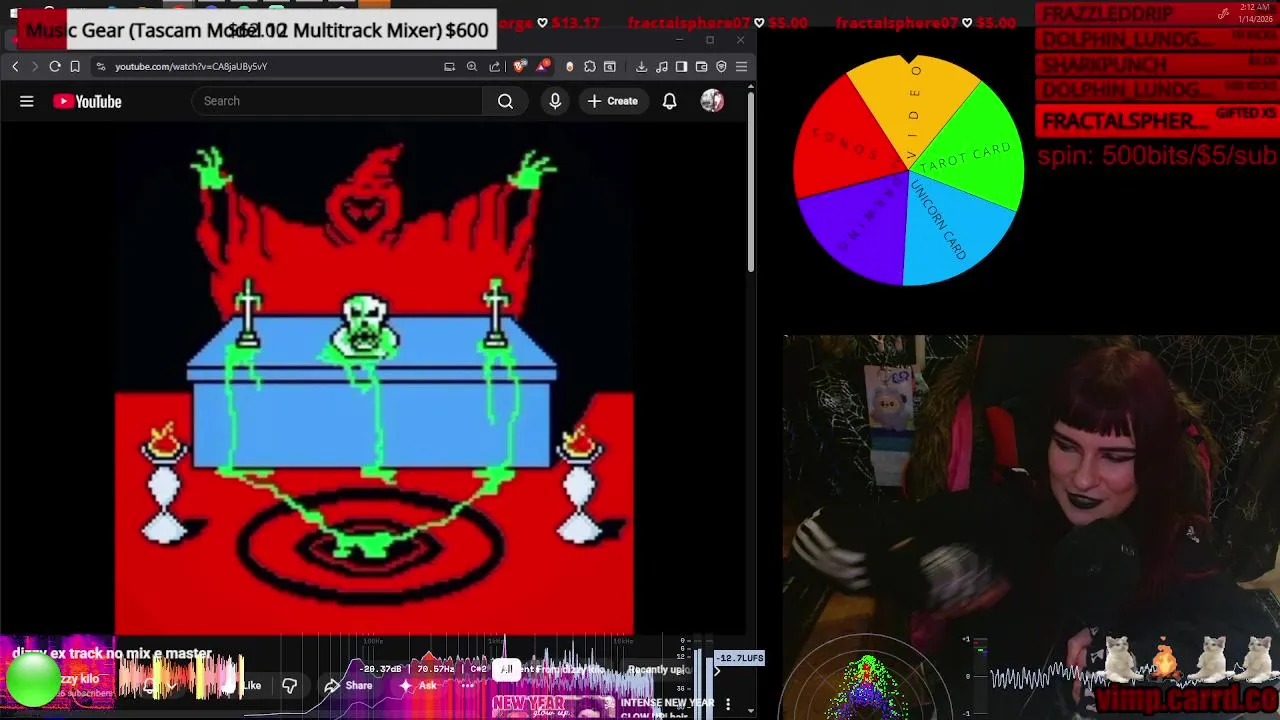Start voice search with the microphone icon

(x=555, y=101)
